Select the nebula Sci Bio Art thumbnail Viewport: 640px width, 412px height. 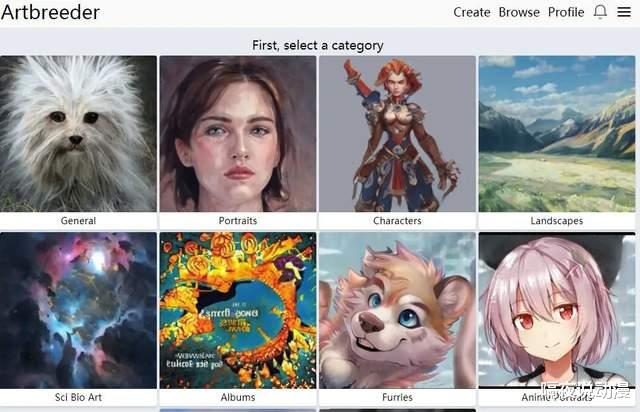(78, 310)
